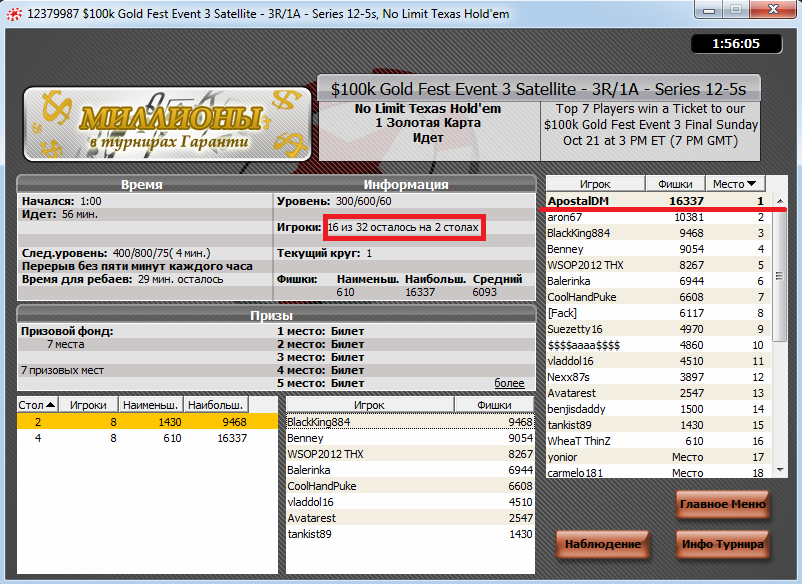Click the Наблюдение button
Viewport: 802px width, 584px height.
point(603,545)
